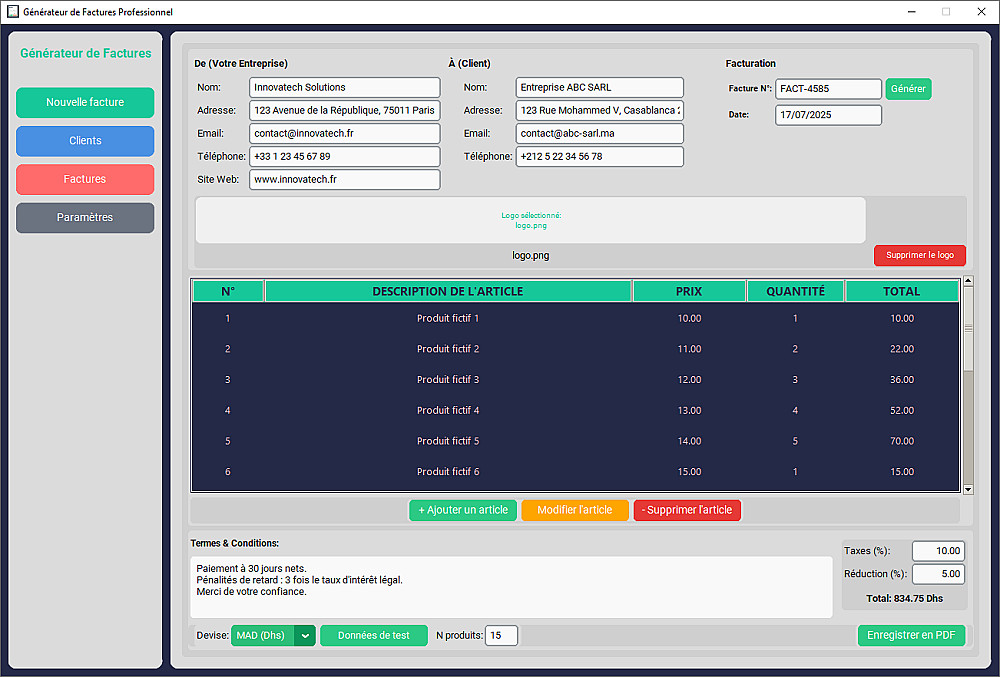Viewport: 1000px width, 677px height.
Task: Select the Produit fictif 5 row
Action: (x=575, y=441)
